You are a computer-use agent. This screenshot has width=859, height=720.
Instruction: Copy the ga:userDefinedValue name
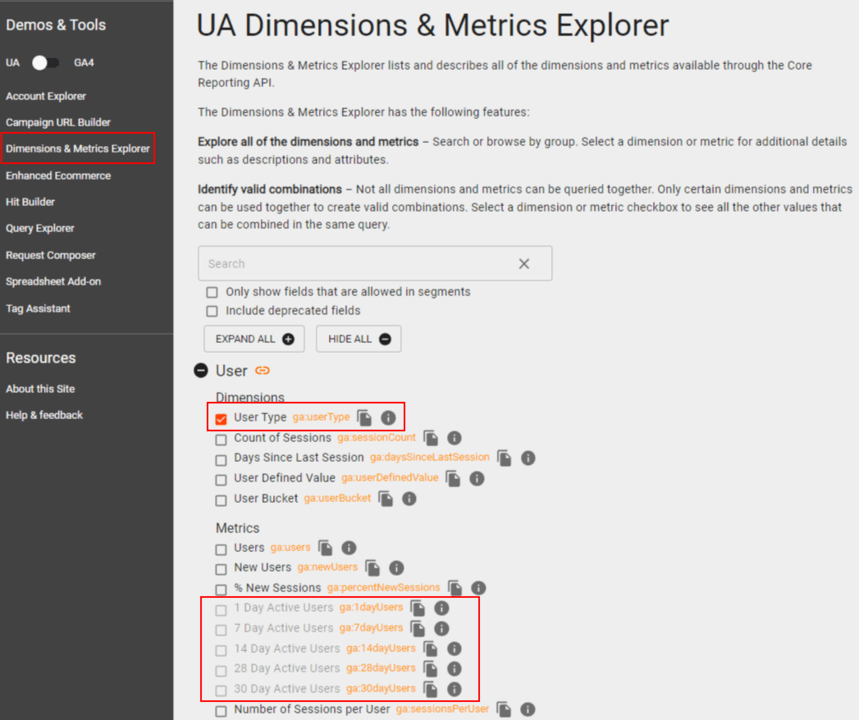click(453, 478)
